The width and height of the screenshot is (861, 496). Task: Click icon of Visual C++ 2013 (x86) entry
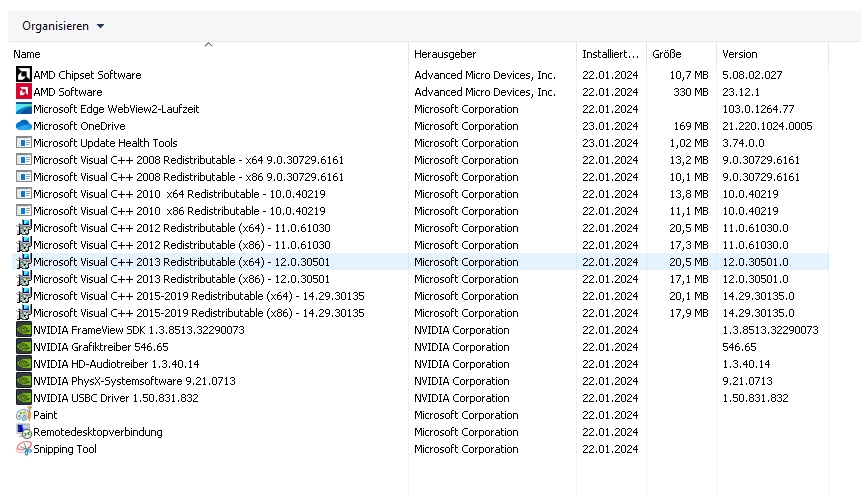click(24, 279)
